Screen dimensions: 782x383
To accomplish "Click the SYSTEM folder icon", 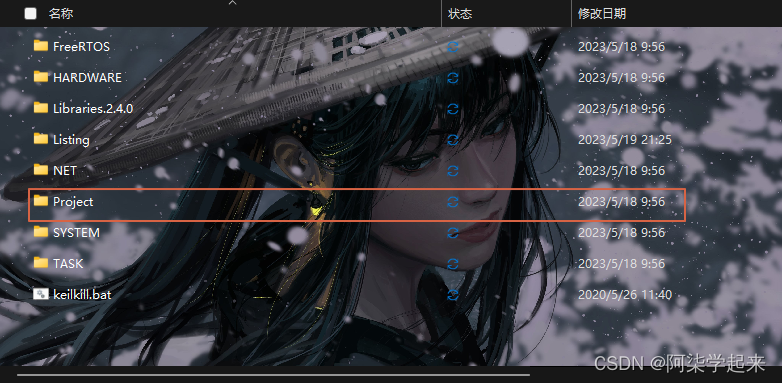I will 41,232.
